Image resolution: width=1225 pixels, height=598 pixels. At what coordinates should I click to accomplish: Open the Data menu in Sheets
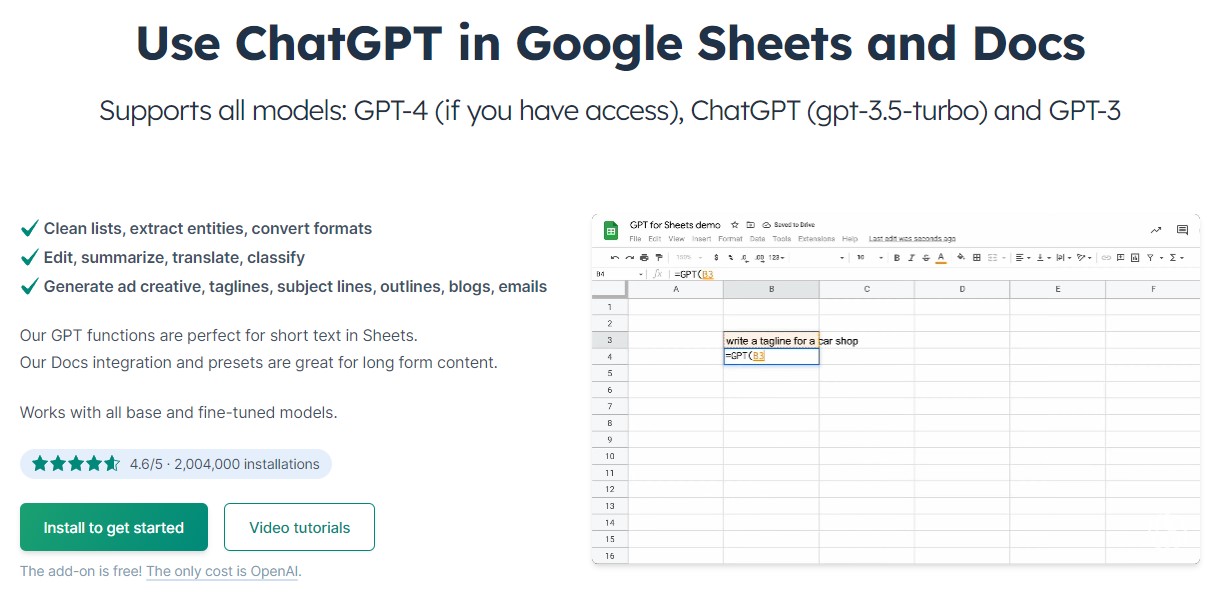[x=757, y=239]
